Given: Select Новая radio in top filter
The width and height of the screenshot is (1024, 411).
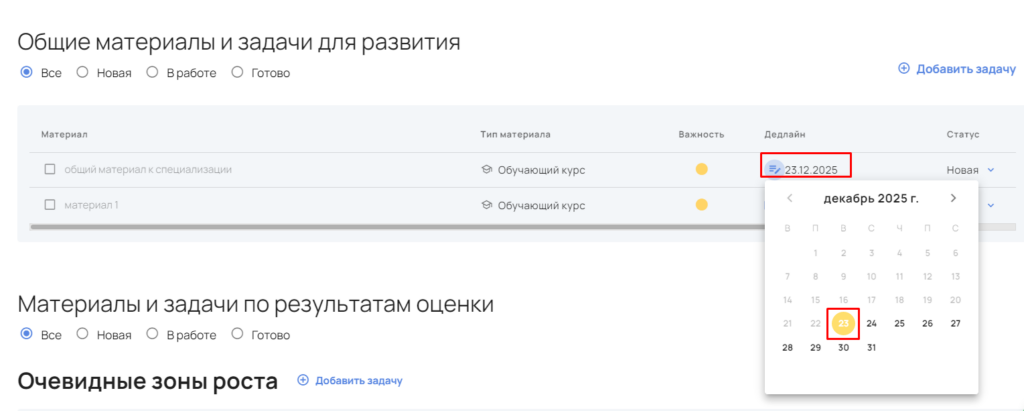Looking at the screenshot, I should [x=83, y=73].
